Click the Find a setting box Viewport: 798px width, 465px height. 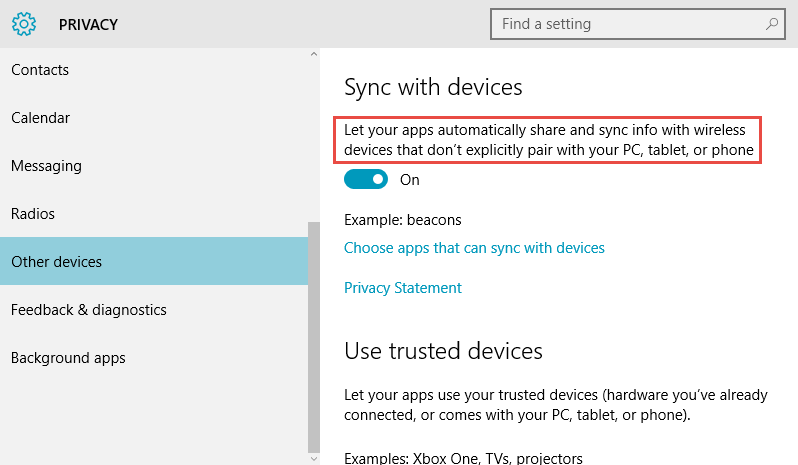tap(638, 24)
